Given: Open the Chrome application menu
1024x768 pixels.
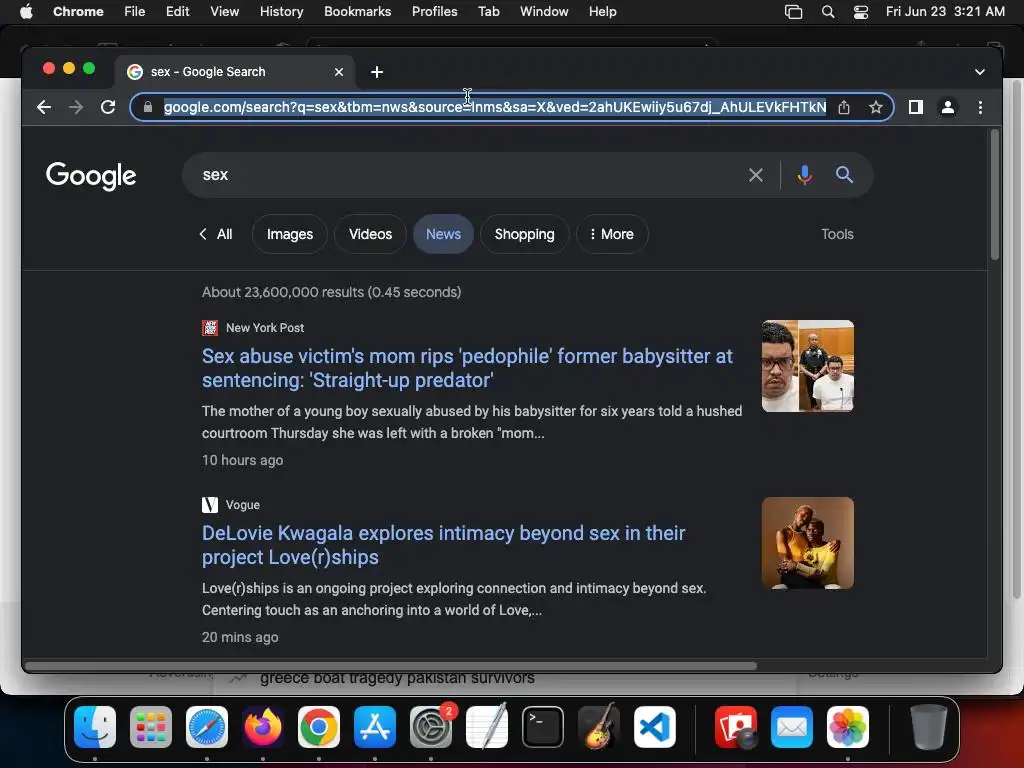Looking at the screenshot, I should coord(78,12).
